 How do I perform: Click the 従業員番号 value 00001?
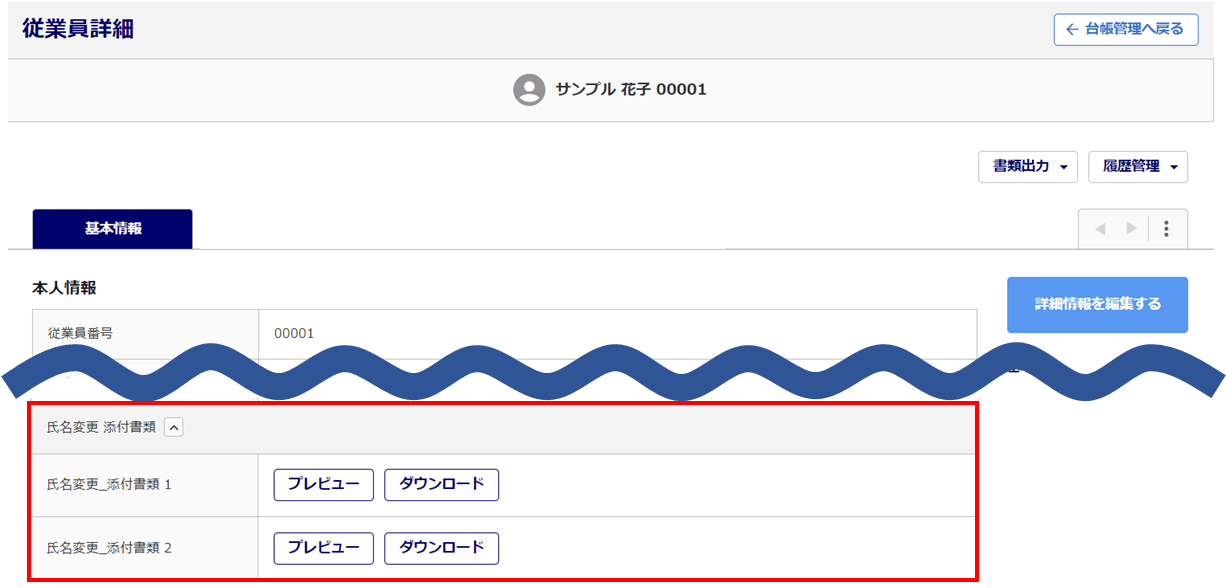coord(294,333)
